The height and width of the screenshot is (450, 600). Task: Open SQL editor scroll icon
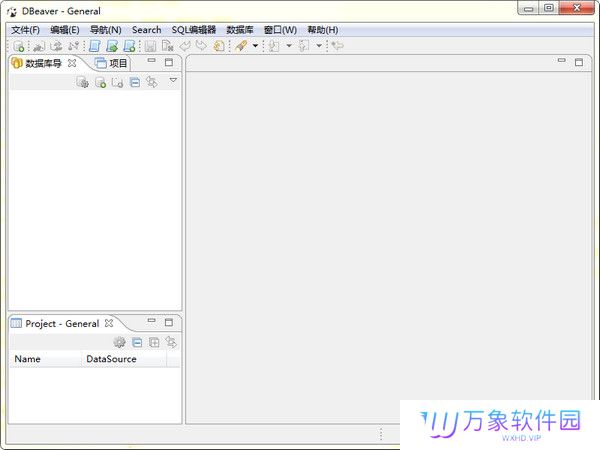click(95, 46)
